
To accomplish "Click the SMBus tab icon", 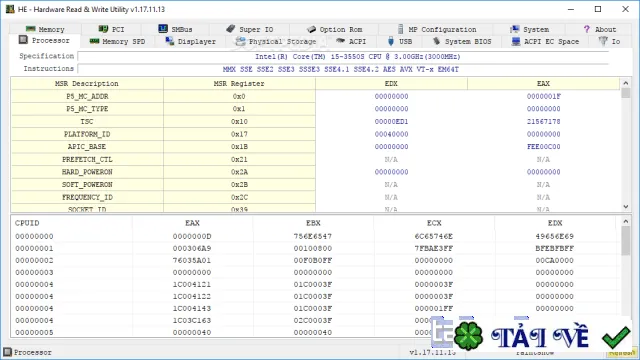I will point(163,29).
